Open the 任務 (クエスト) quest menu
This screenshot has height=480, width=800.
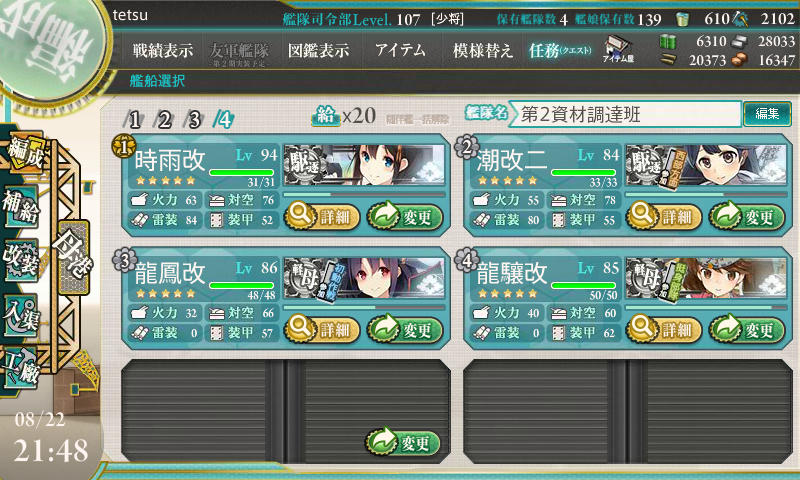click(x=560, y=51)
